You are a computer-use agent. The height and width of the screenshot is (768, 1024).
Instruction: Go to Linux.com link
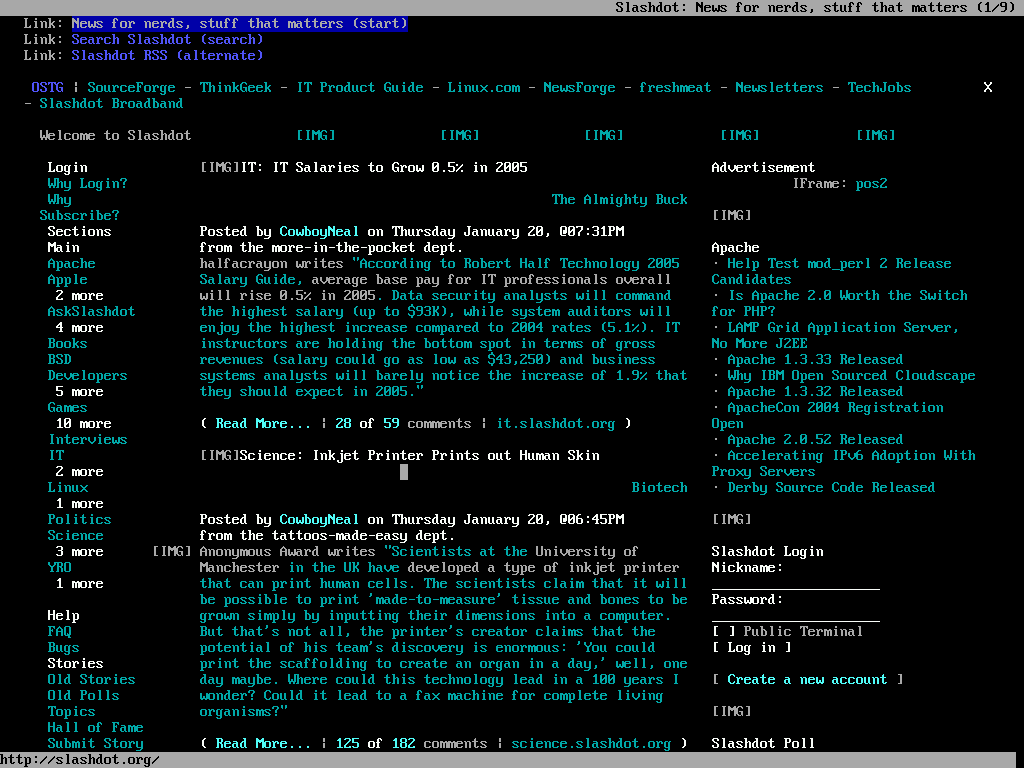click(484, 88)
